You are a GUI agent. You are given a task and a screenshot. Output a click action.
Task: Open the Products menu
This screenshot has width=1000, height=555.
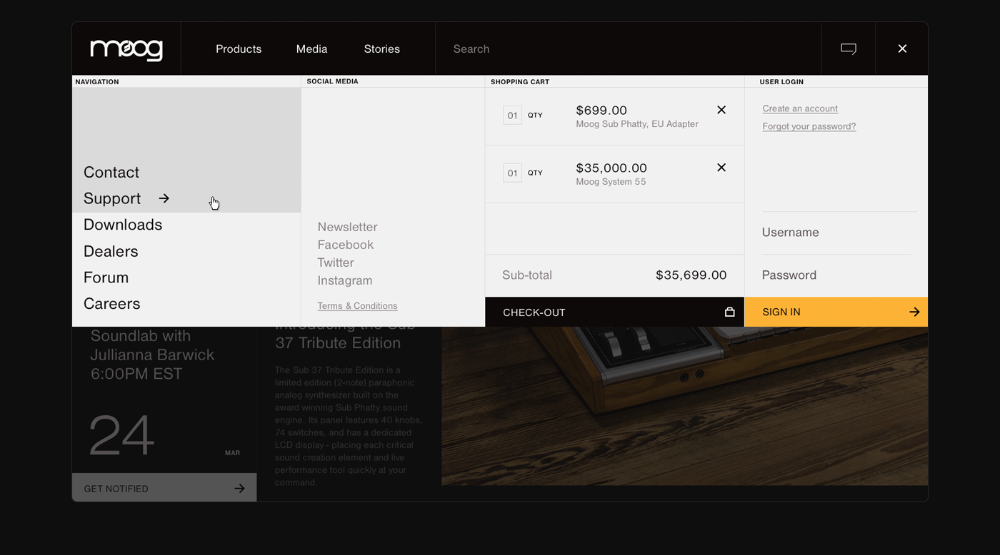[x=238, y=49]
